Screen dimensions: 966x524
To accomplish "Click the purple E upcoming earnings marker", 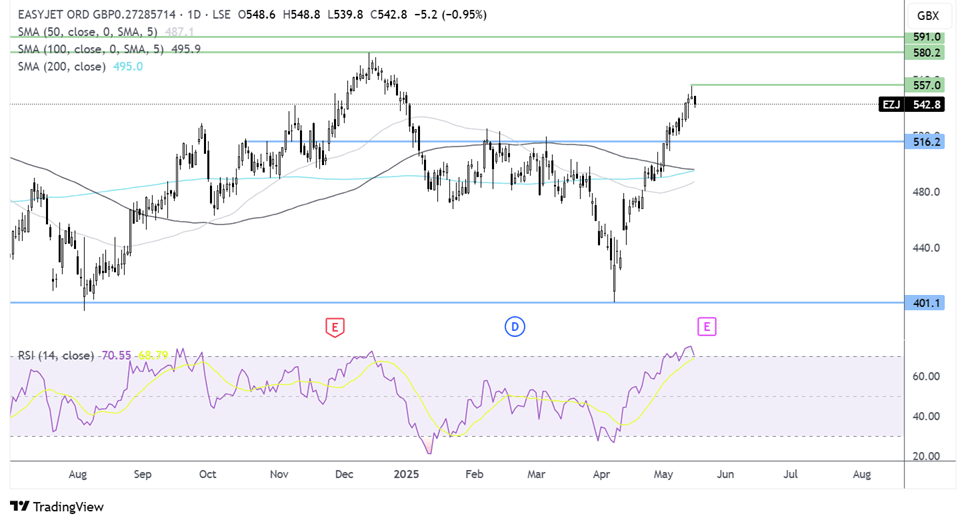I will point(707,326).
